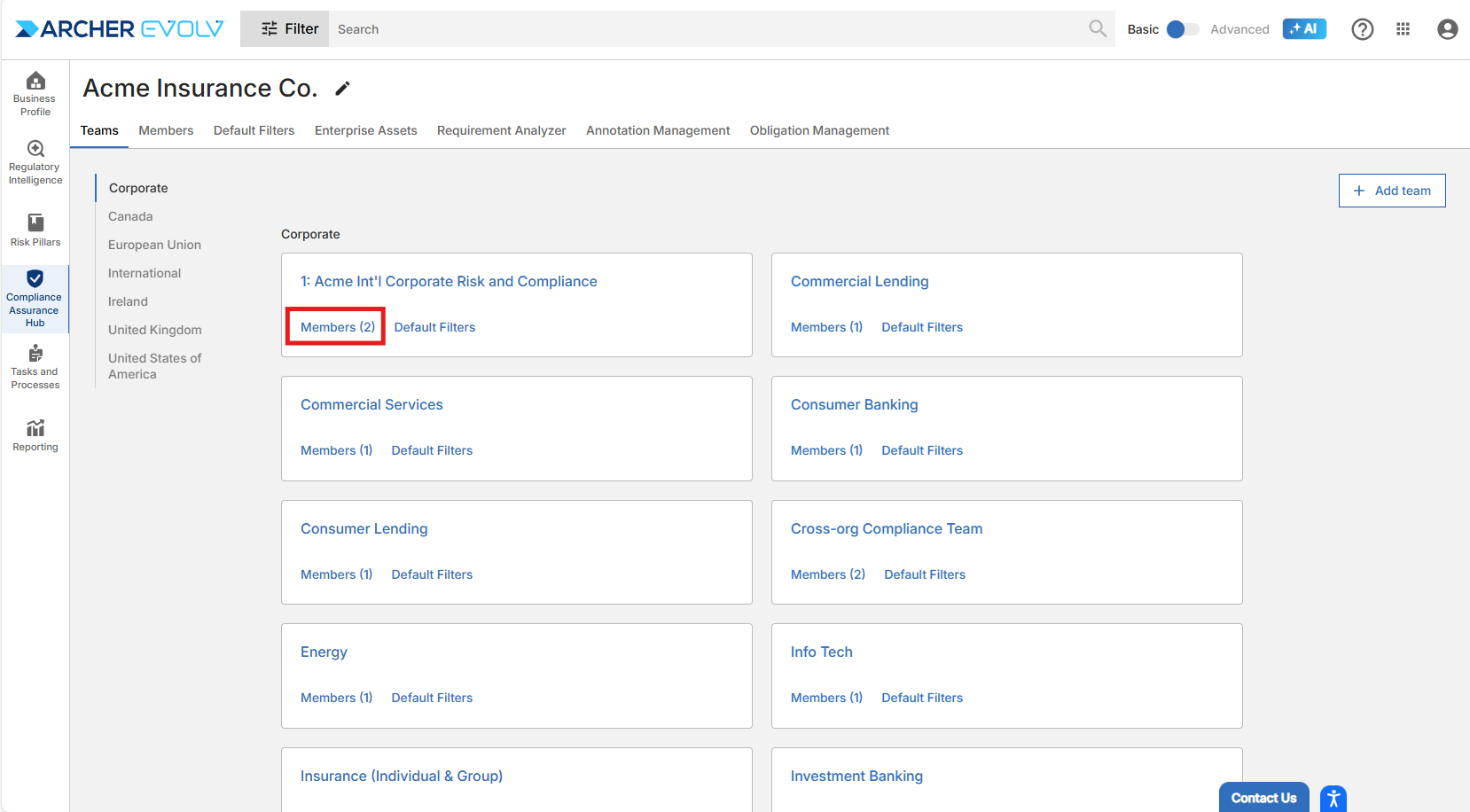Open the Requirement Analyzer tab
This screenshot has height=812, width=1470.
pos(501,130)
